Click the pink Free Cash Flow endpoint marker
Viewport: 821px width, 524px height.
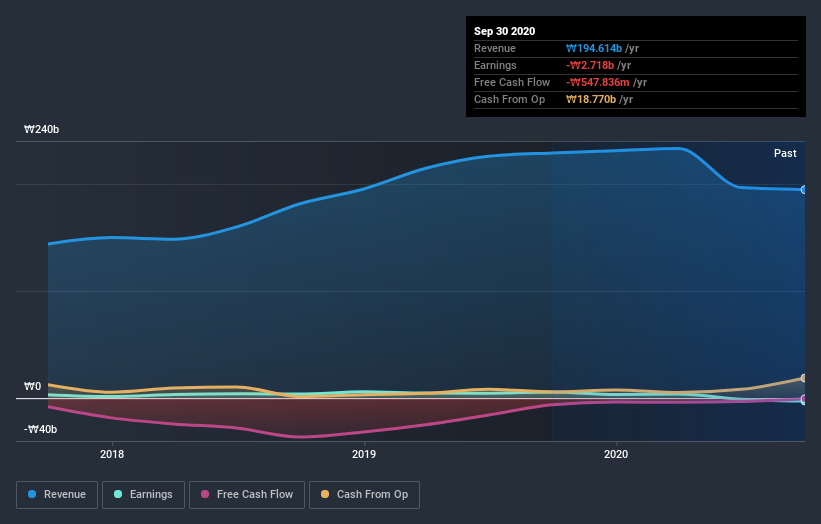(804, 399)
